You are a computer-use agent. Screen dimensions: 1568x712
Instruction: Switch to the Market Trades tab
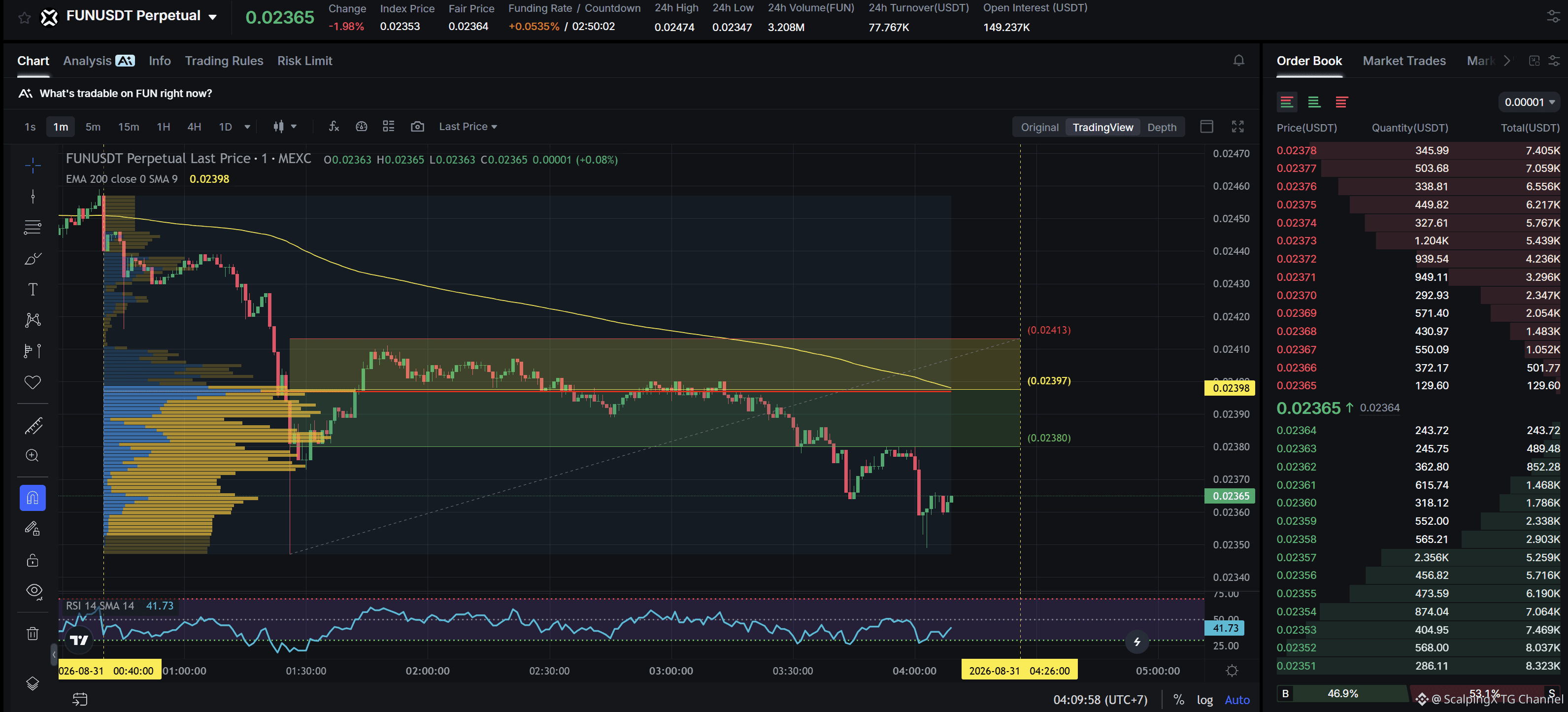click(x=1403, y=60)
